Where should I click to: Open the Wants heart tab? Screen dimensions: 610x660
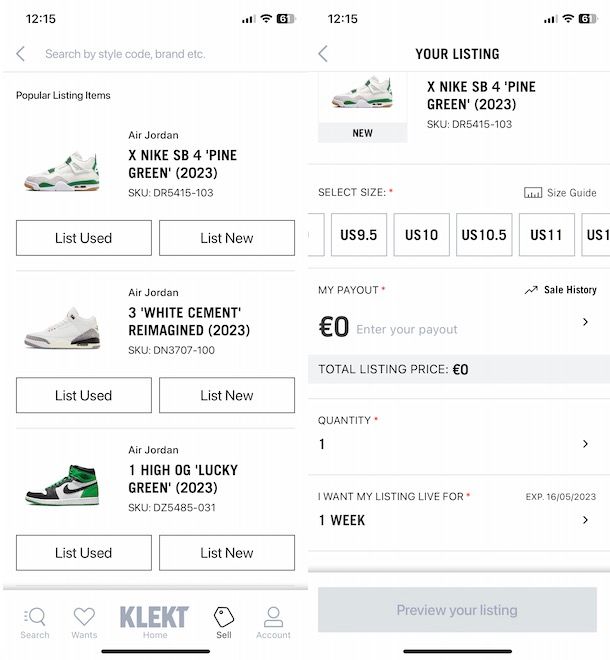pos(84,620)
